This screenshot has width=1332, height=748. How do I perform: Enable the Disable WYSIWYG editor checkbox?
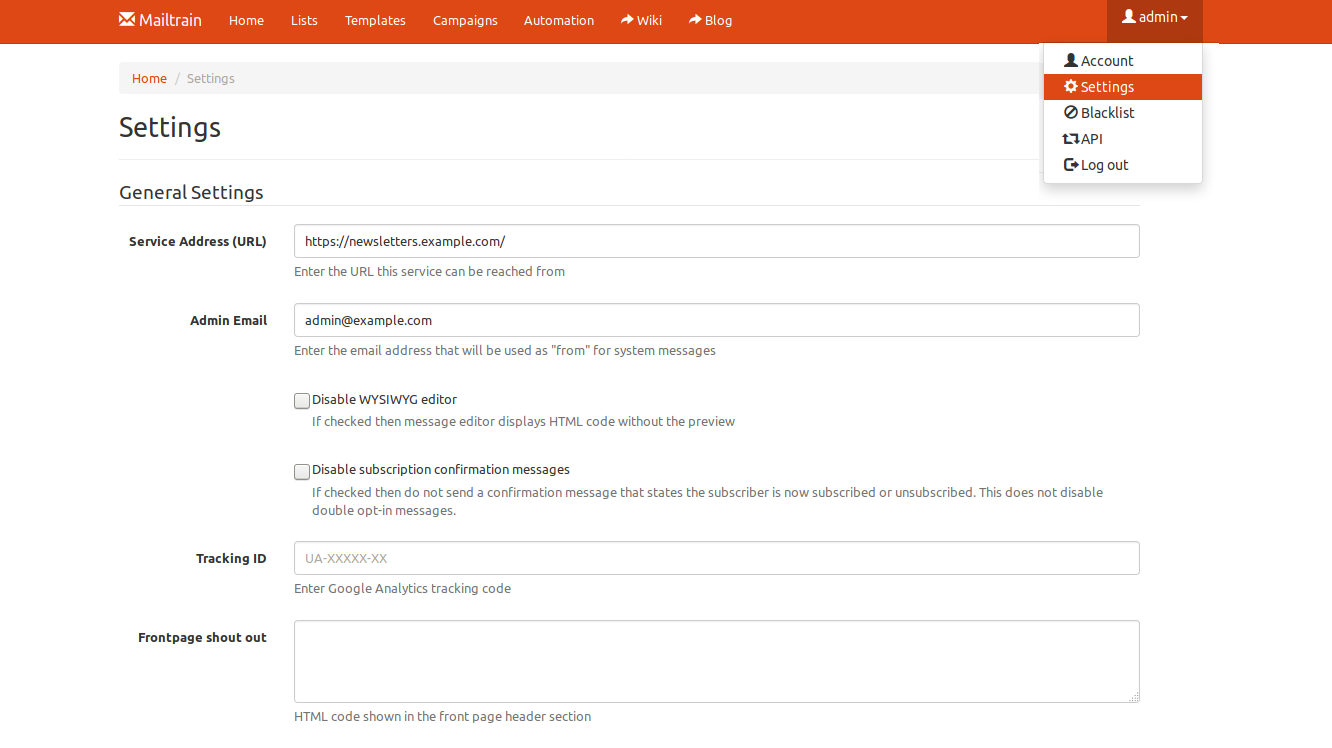(x=302, y=400)
